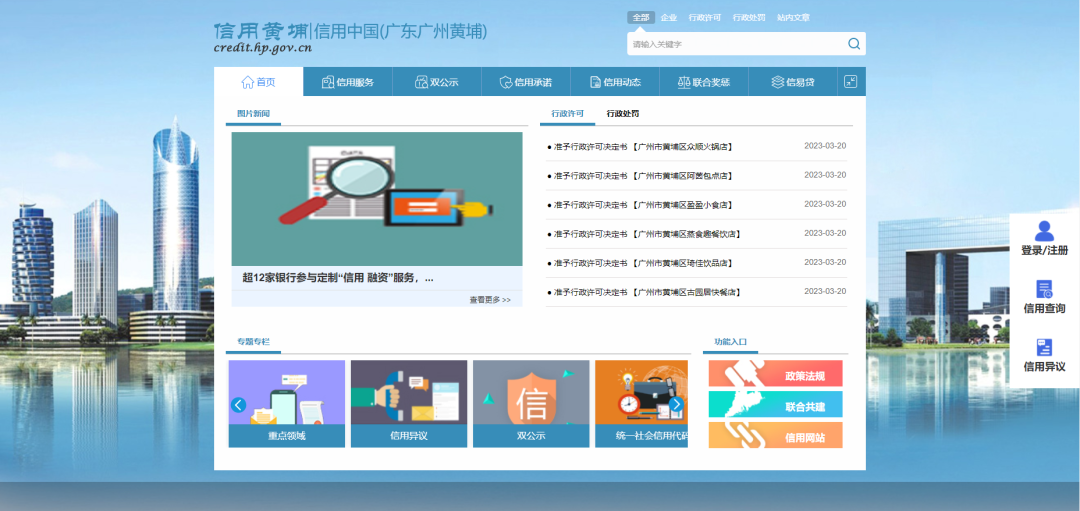Open the 双公示 topic card with shield
Viewport: 1080px width, 511px height.
pos(531,404)
